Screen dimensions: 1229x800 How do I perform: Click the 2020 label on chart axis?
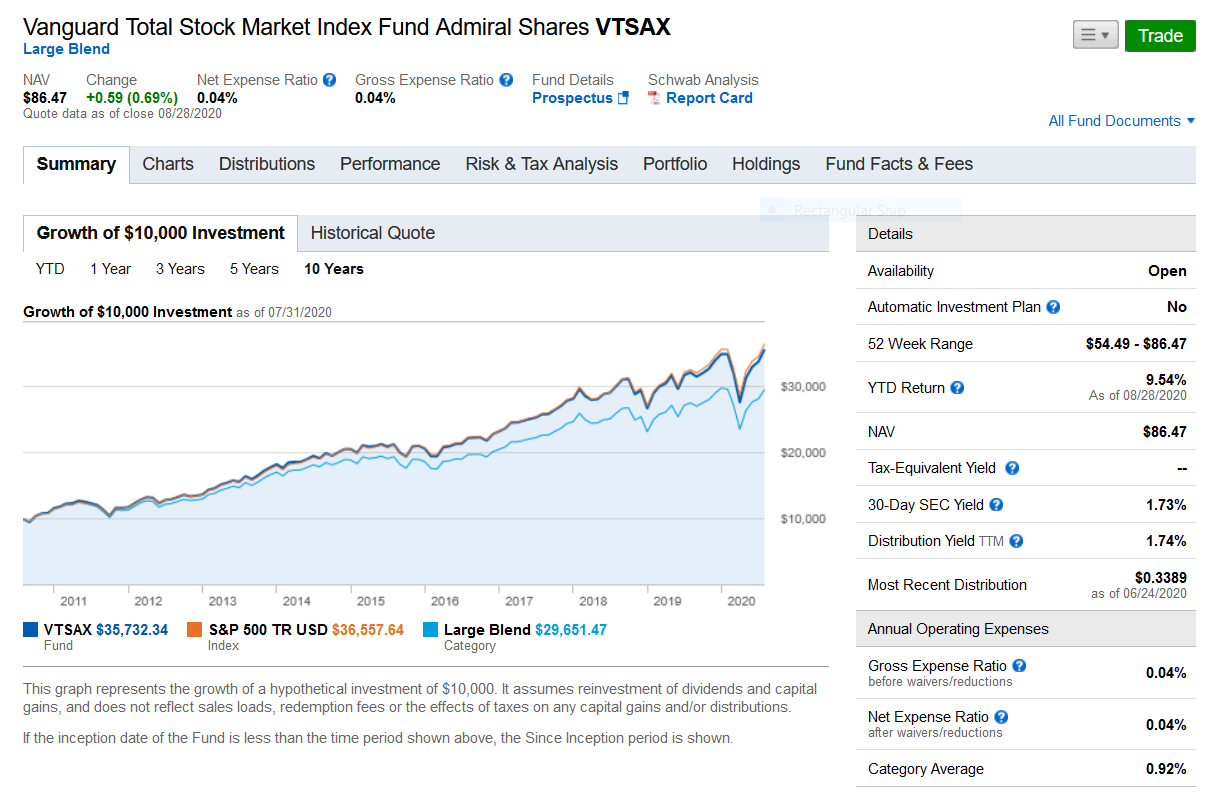point(742,601)
